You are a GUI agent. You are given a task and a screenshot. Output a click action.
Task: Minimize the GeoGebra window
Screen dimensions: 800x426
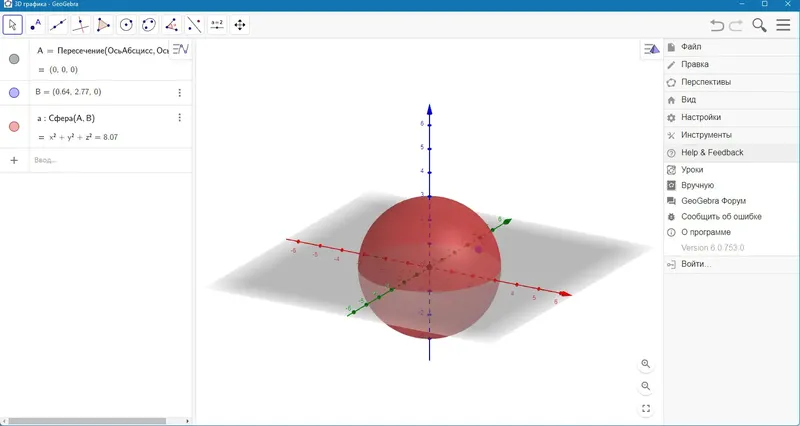click(x=742, y=4)
